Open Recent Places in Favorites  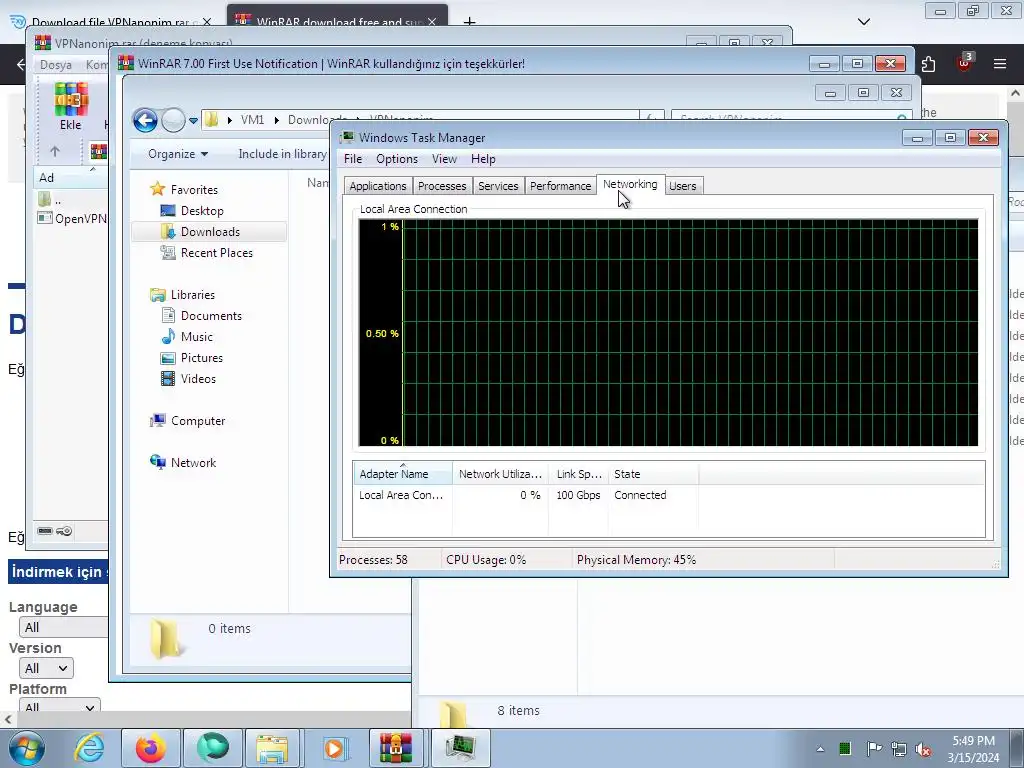(216, 253)
